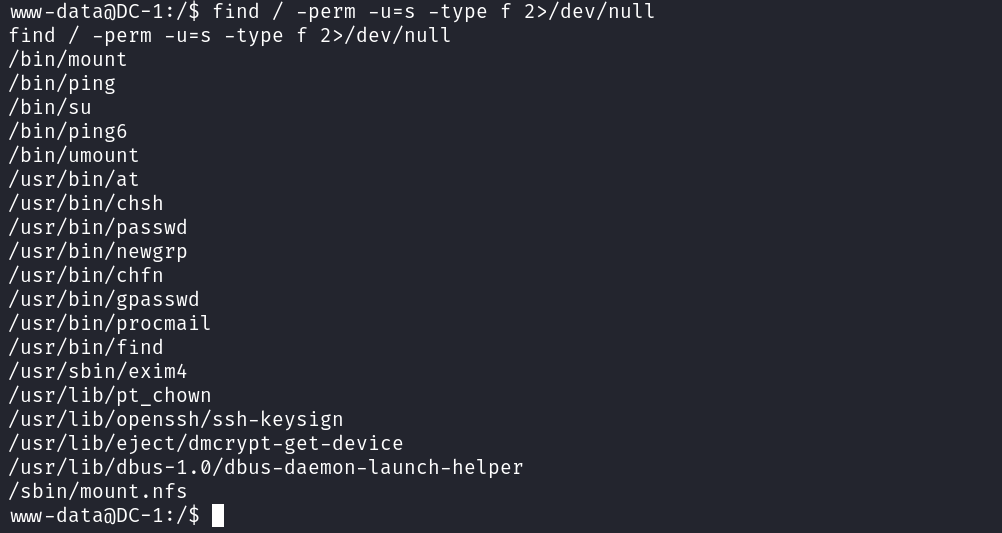Click the /usr/bin/newgrp line
This screenshot has width=1002, height=533.
point(98,251)
